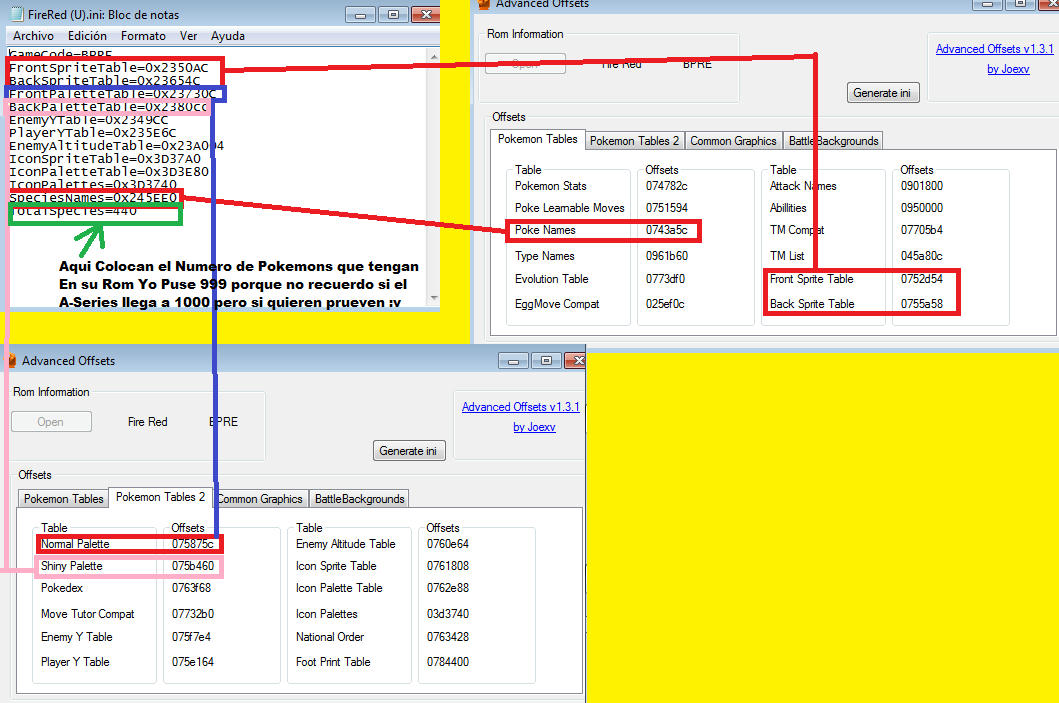Click the Normal Palette offset 075875c

click(x=192, y=544)
